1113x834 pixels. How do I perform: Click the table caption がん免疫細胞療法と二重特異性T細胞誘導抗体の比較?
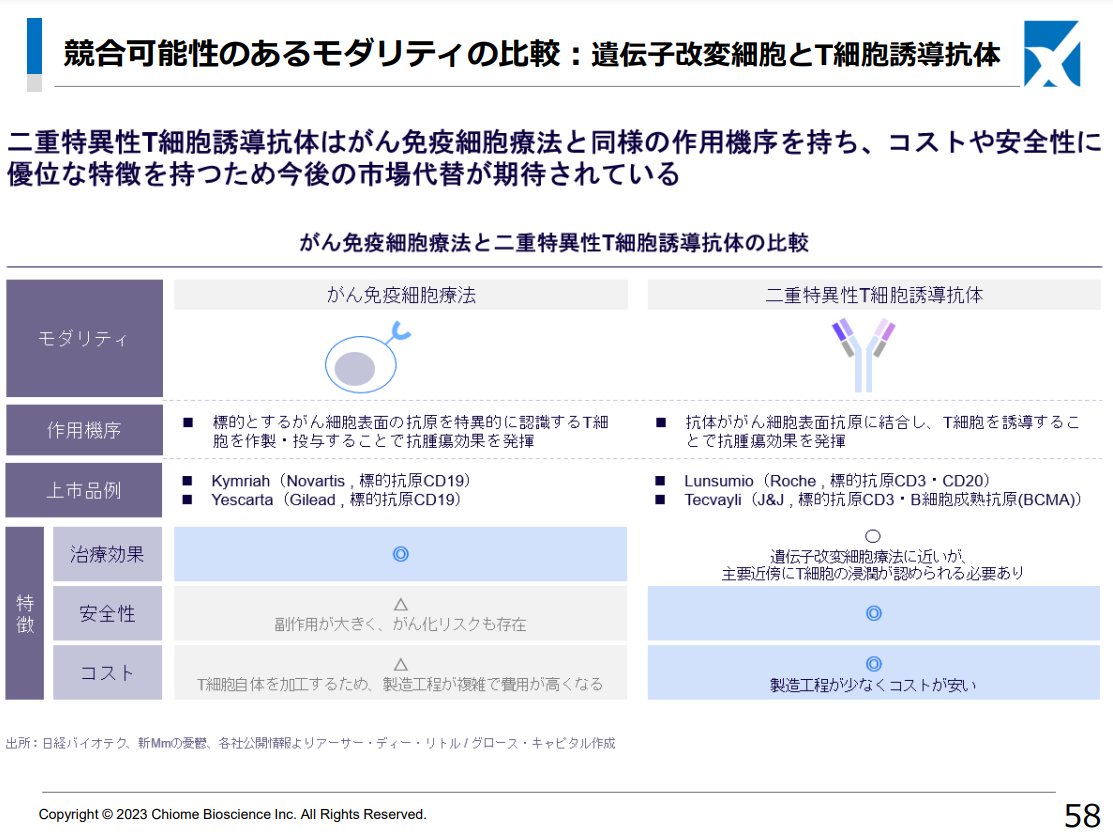pyautogui.click(x=554, y=243)
